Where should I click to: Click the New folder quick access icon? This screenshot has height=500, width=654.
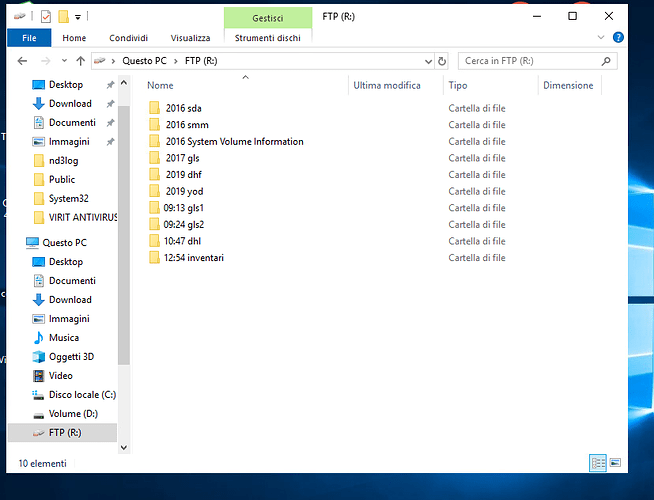[x=63, y=17]
